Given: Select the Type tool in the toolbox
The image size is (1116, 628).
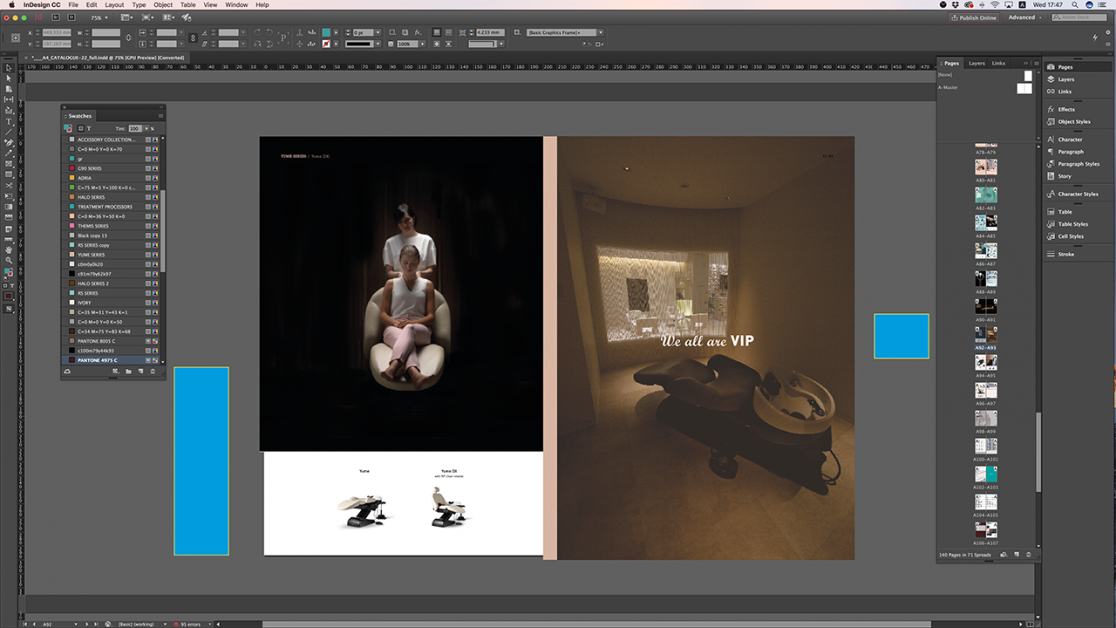Looking at the screenshot, I should (x=9, y=122).
